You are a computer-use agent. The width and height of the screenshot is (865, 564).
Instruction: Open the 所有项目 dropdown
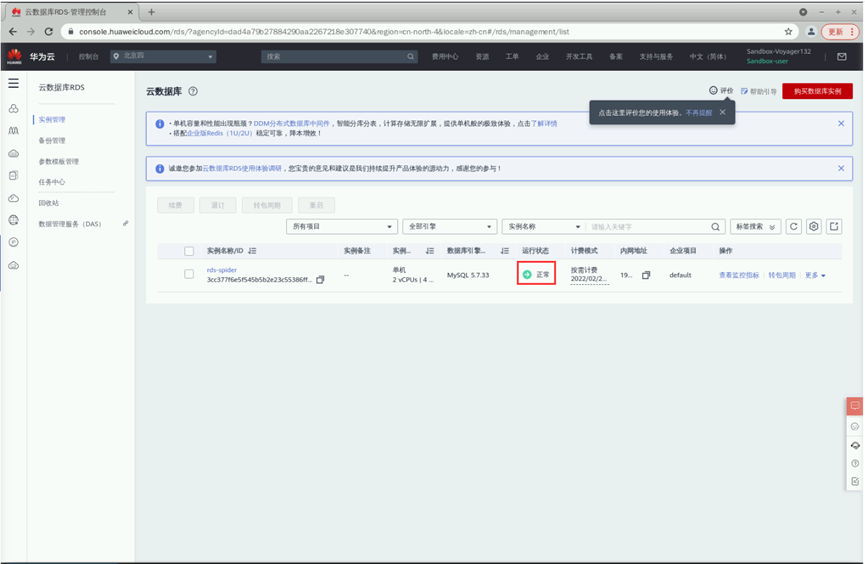[341, 227]
